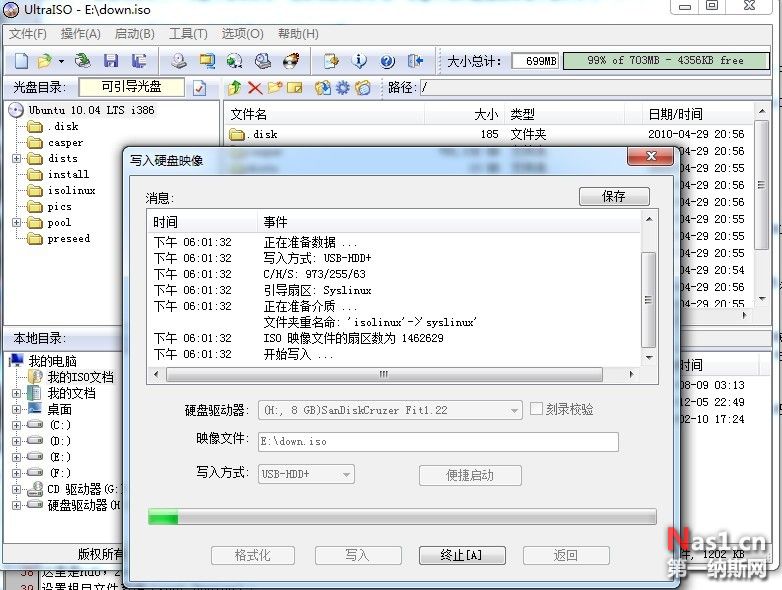Click the 映像文件 E:\down.iso field
Viewport: 782px width, 590px height.
tap(438, 442)
